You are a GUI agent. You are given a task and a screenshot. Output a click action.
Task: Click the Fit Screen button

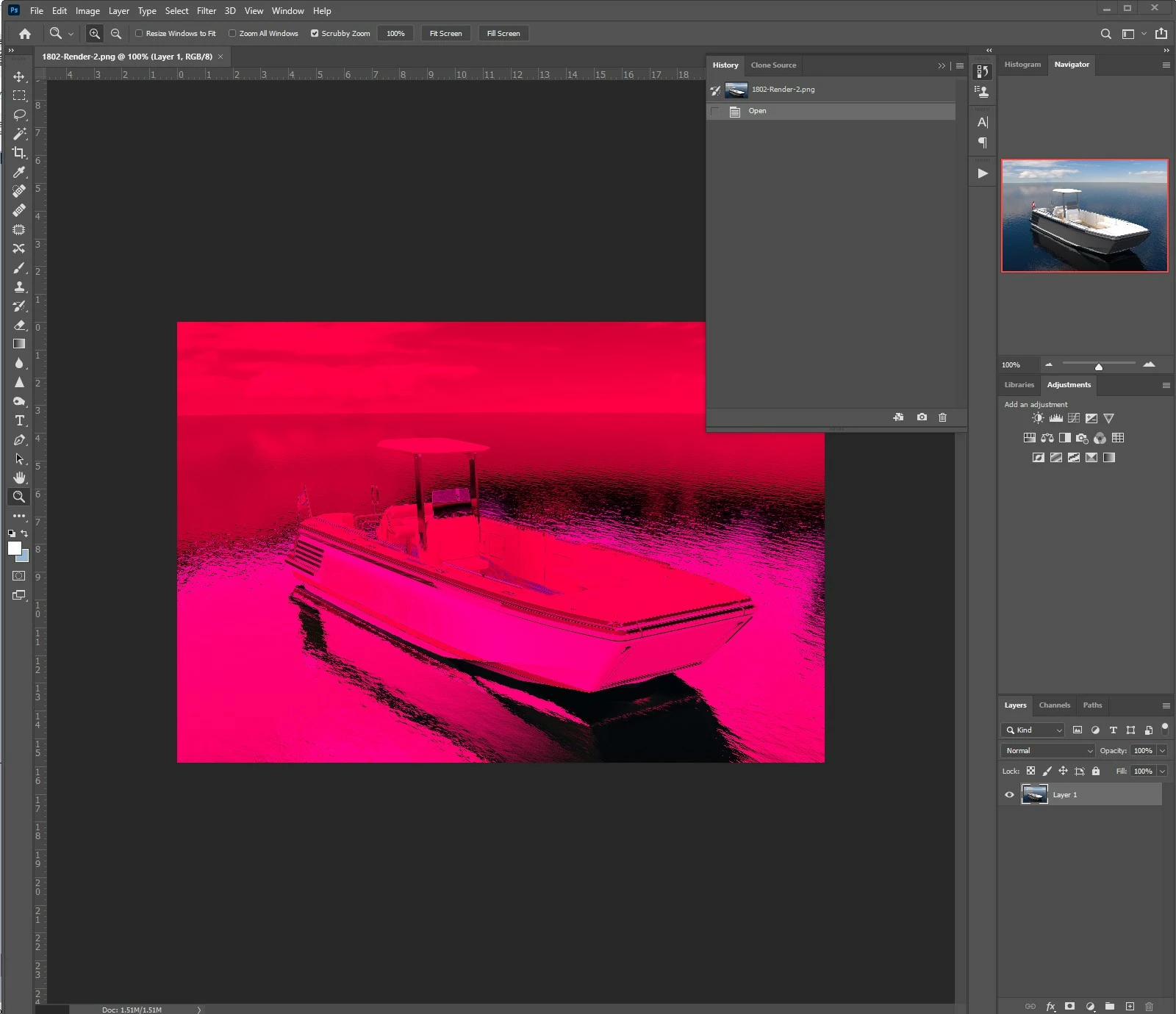(445, 33)
